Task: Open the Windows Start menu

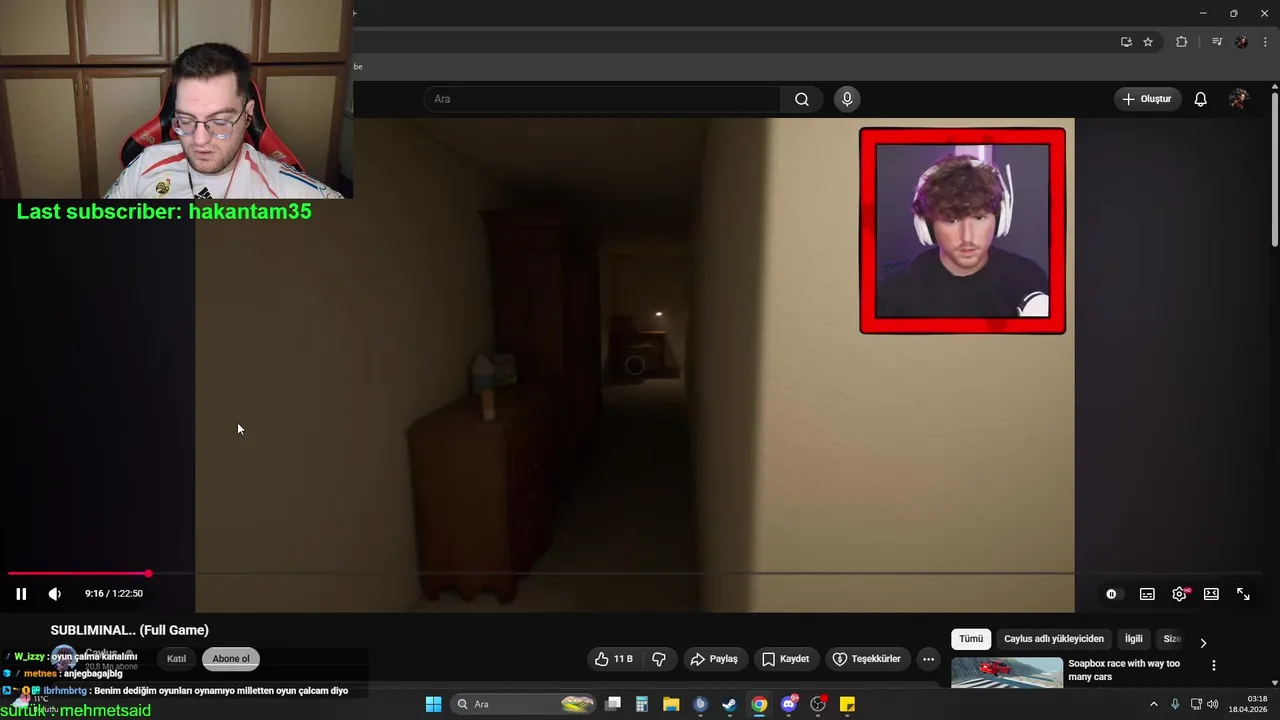Action: pyautogui.click(x=433, y=704)
